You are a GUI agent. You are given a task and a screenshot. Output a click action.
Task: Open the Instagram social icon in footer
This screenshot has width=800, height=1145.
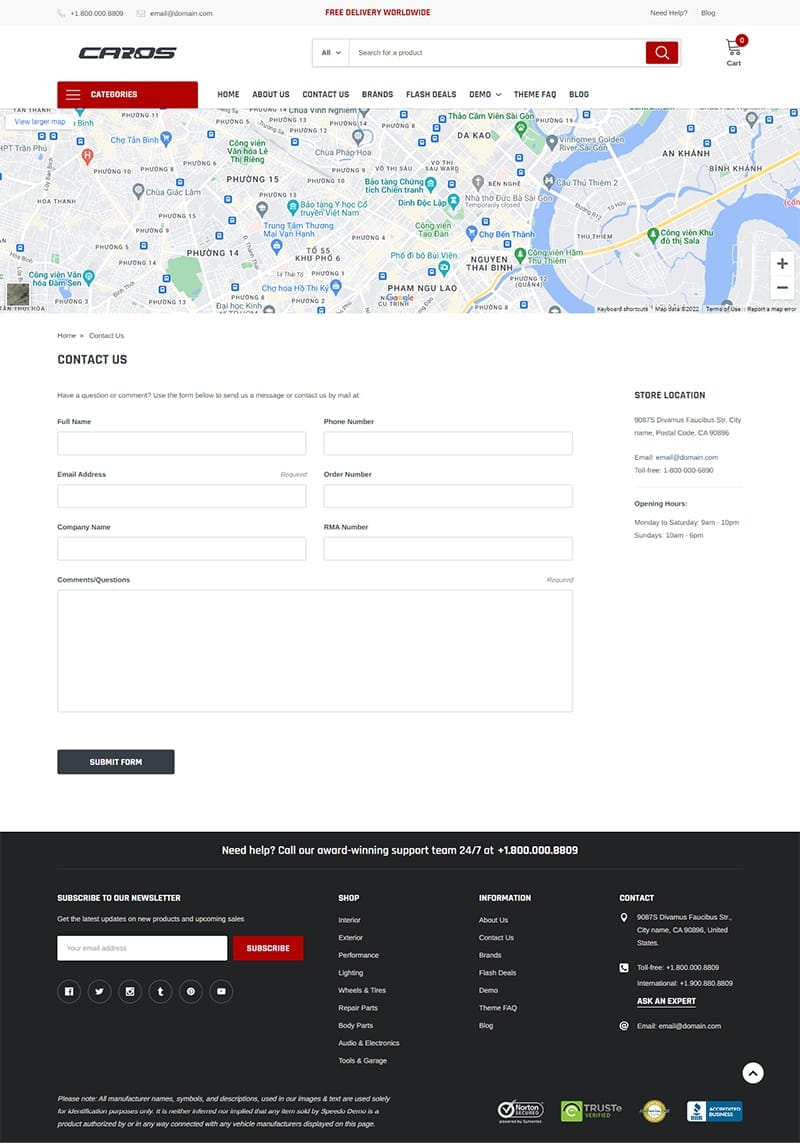point(130,992)
